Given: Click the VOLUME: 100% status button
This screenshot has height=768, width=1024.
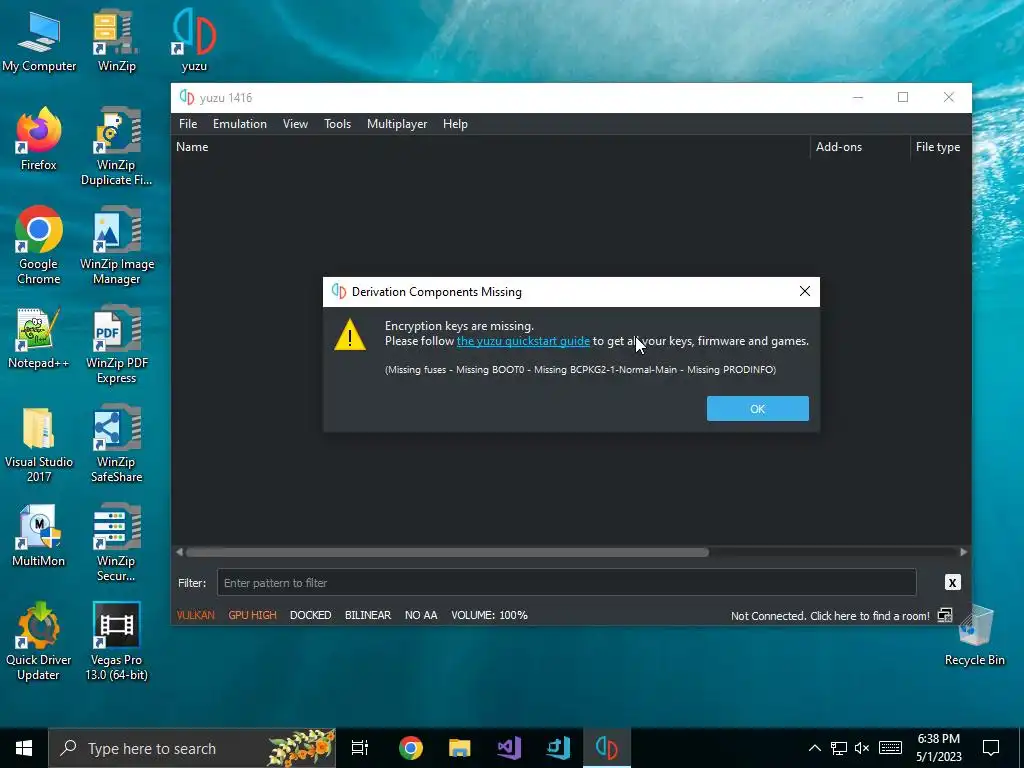Looking at the screenshot, I should tap(489, 615).
